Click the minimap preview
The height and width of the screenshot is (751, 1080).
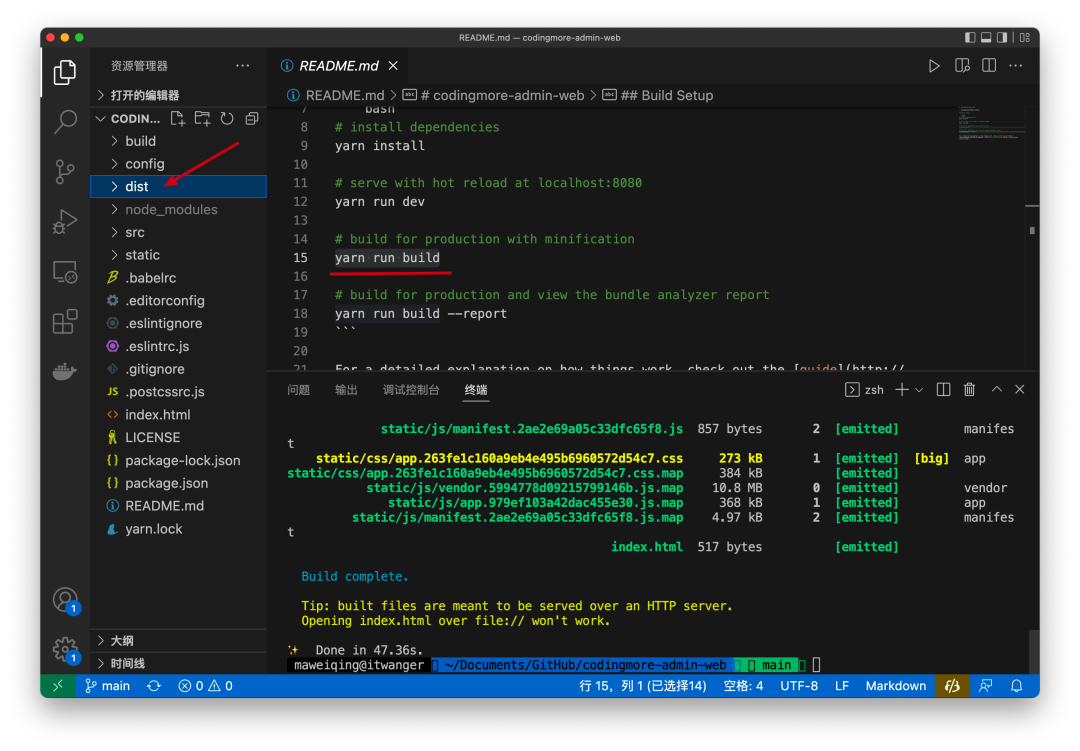click(990, 124)
